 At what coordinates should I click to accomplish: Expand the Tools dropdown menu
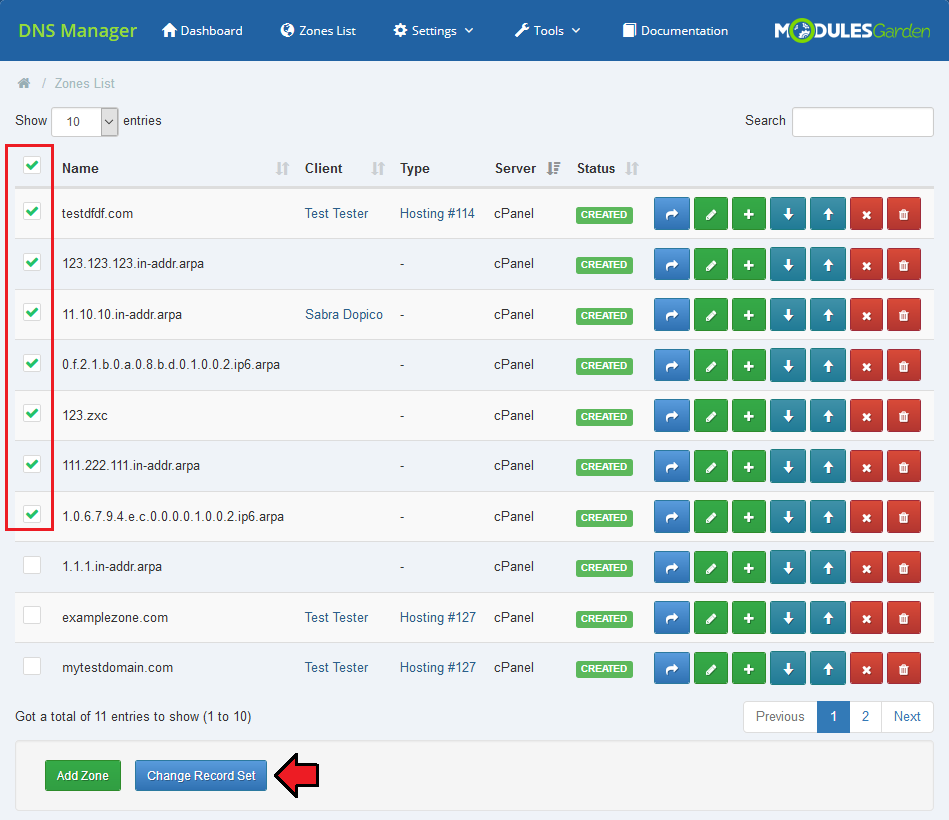pyautogui.click(x=547, y=31)
